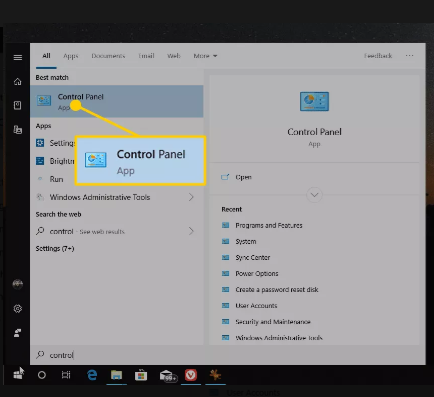Select the Control Panel best match result
The height and width of the screenshot is (397, 434).
pos(117,101)
